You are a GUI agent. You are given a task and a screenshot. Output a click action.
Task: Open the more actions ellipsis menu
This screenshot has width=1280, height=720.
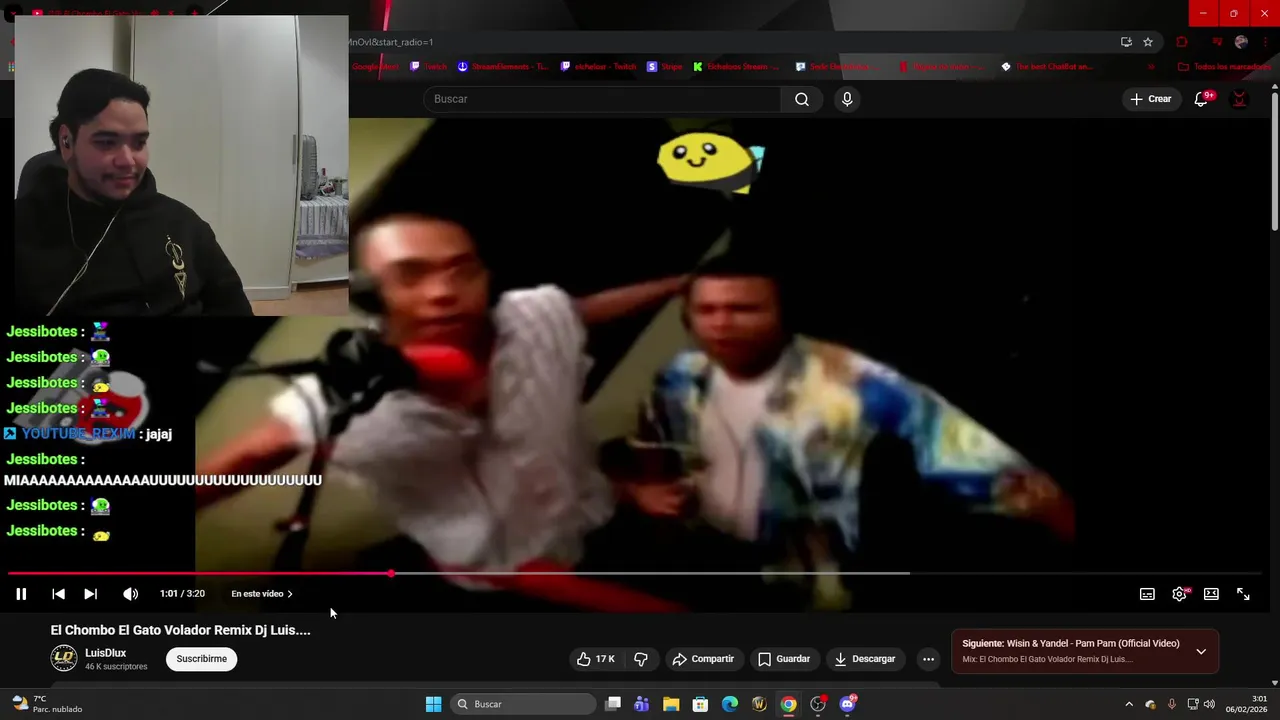(x=928, y=659)
